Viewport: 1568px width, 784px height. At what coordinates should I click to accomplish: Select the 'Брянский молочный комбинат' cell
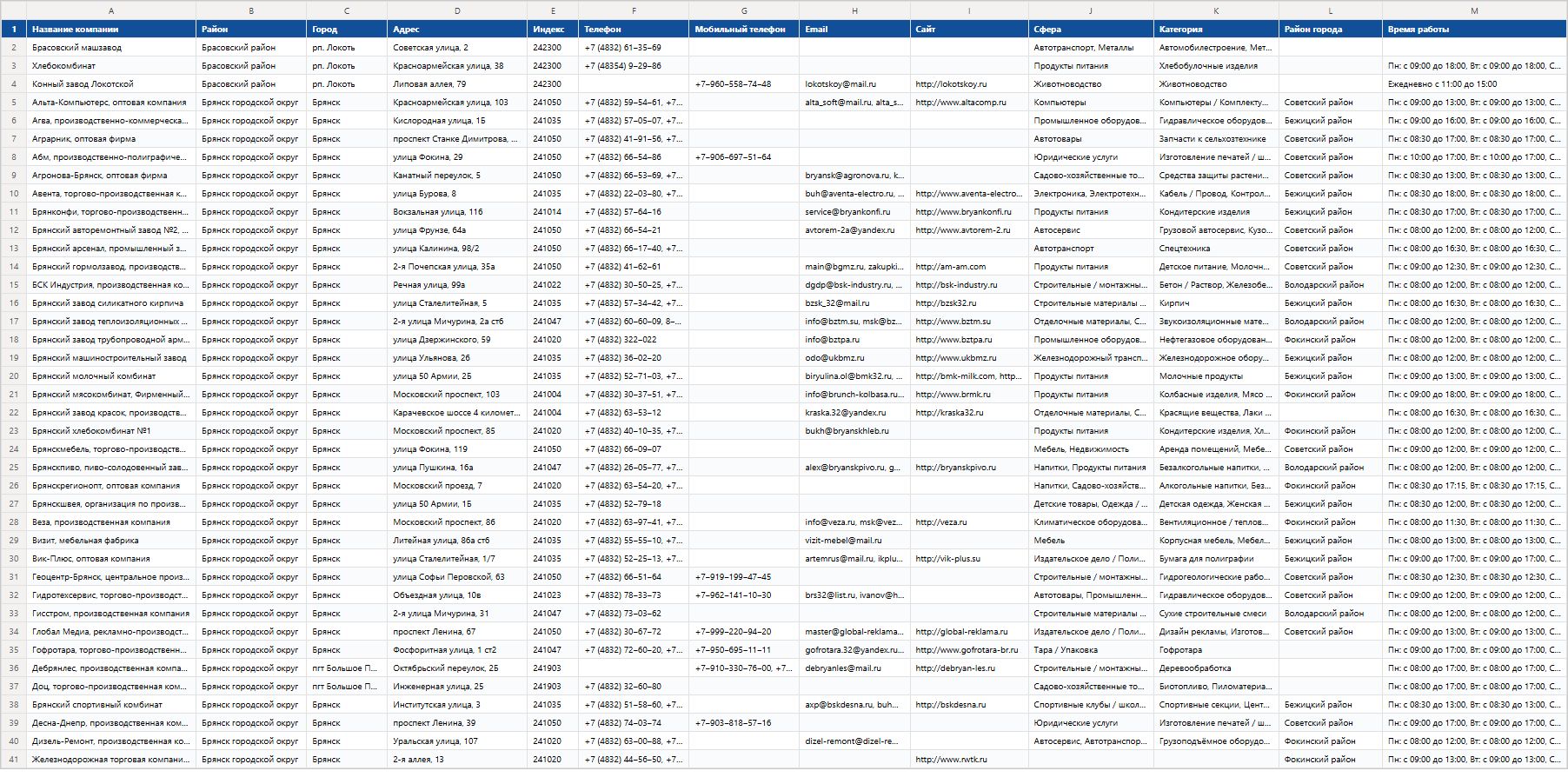(111, 376)
